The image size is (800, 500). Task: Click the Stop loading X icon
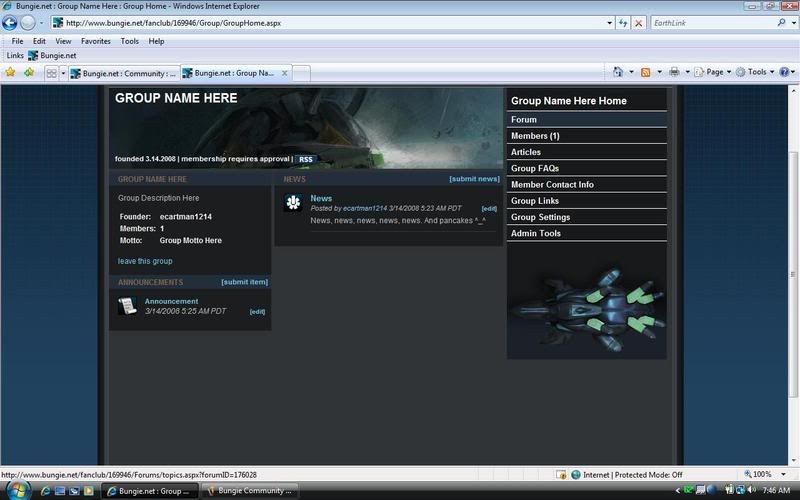click(x=639, y=23)
